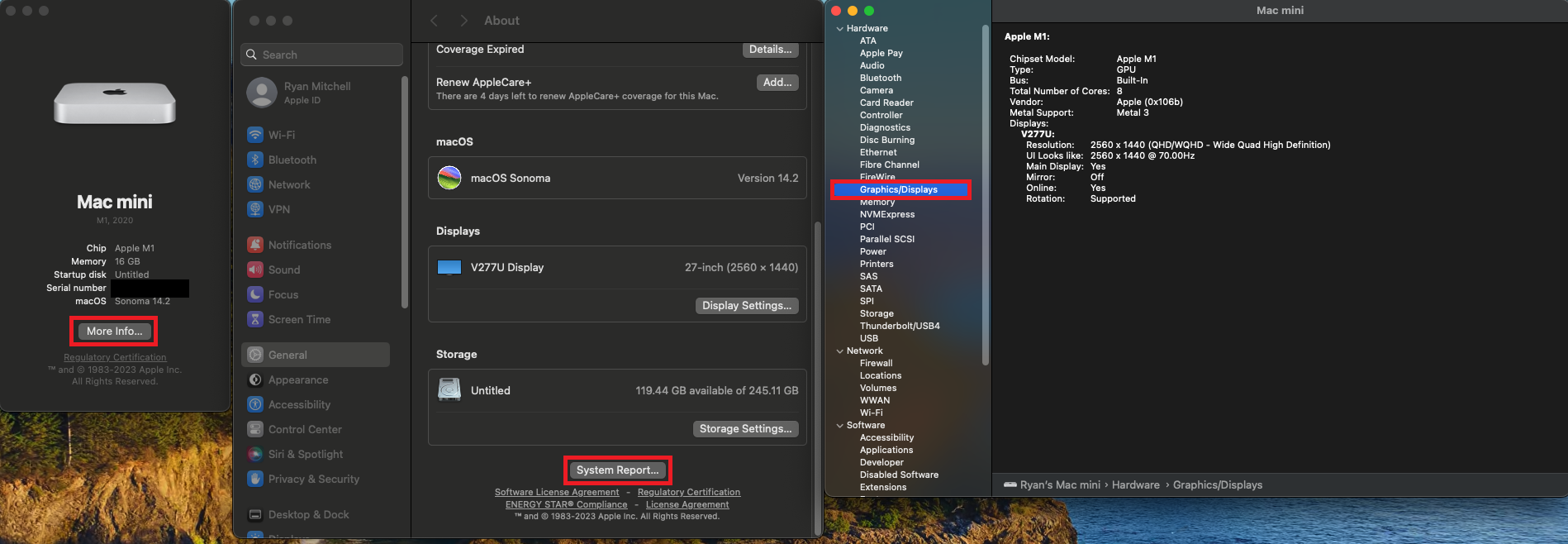Image resolution: width=1568 pixels, height=544 pixels.
Task: Click the Mac mini icon in path bar
Action: click(x=1010, y=485)
